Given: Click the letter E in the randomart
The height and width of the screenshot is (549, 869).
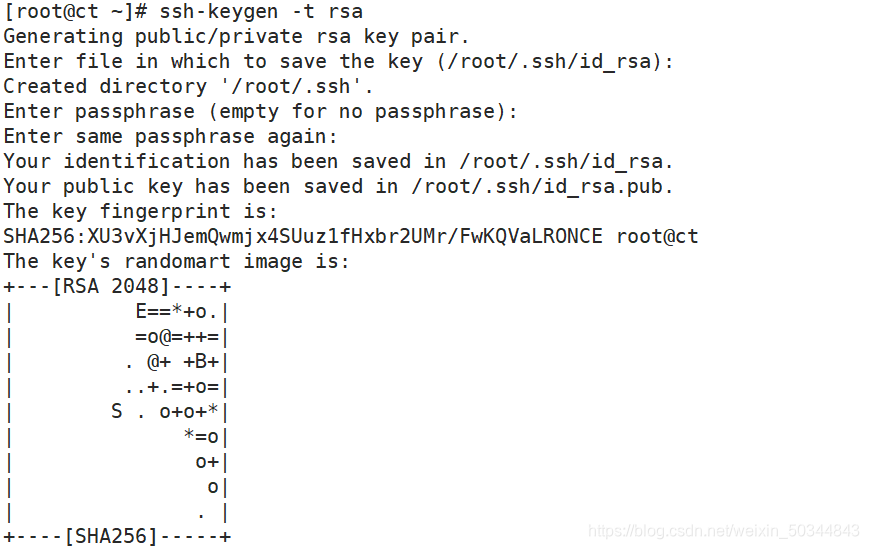Looking at the screenshot, I should point(141,311).
